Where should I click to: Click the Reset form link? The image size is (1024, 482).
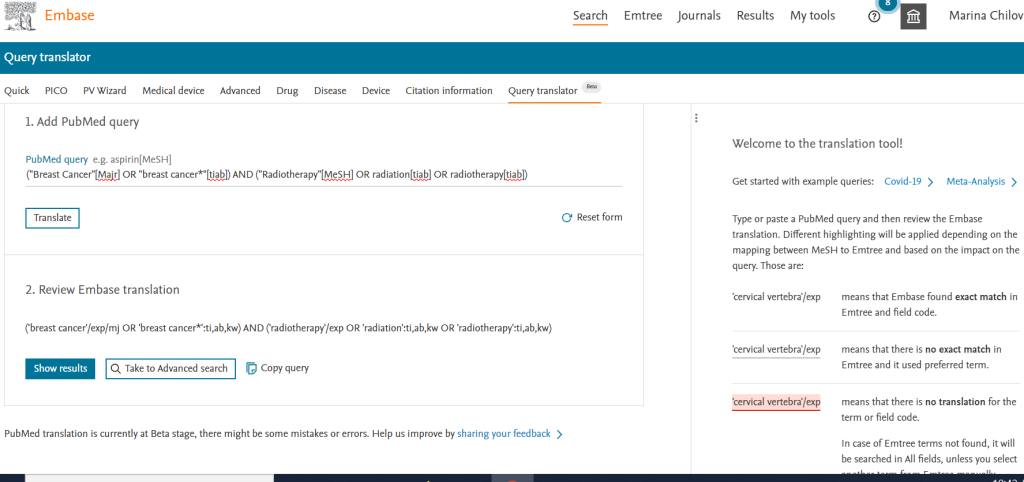coord(600,217)
